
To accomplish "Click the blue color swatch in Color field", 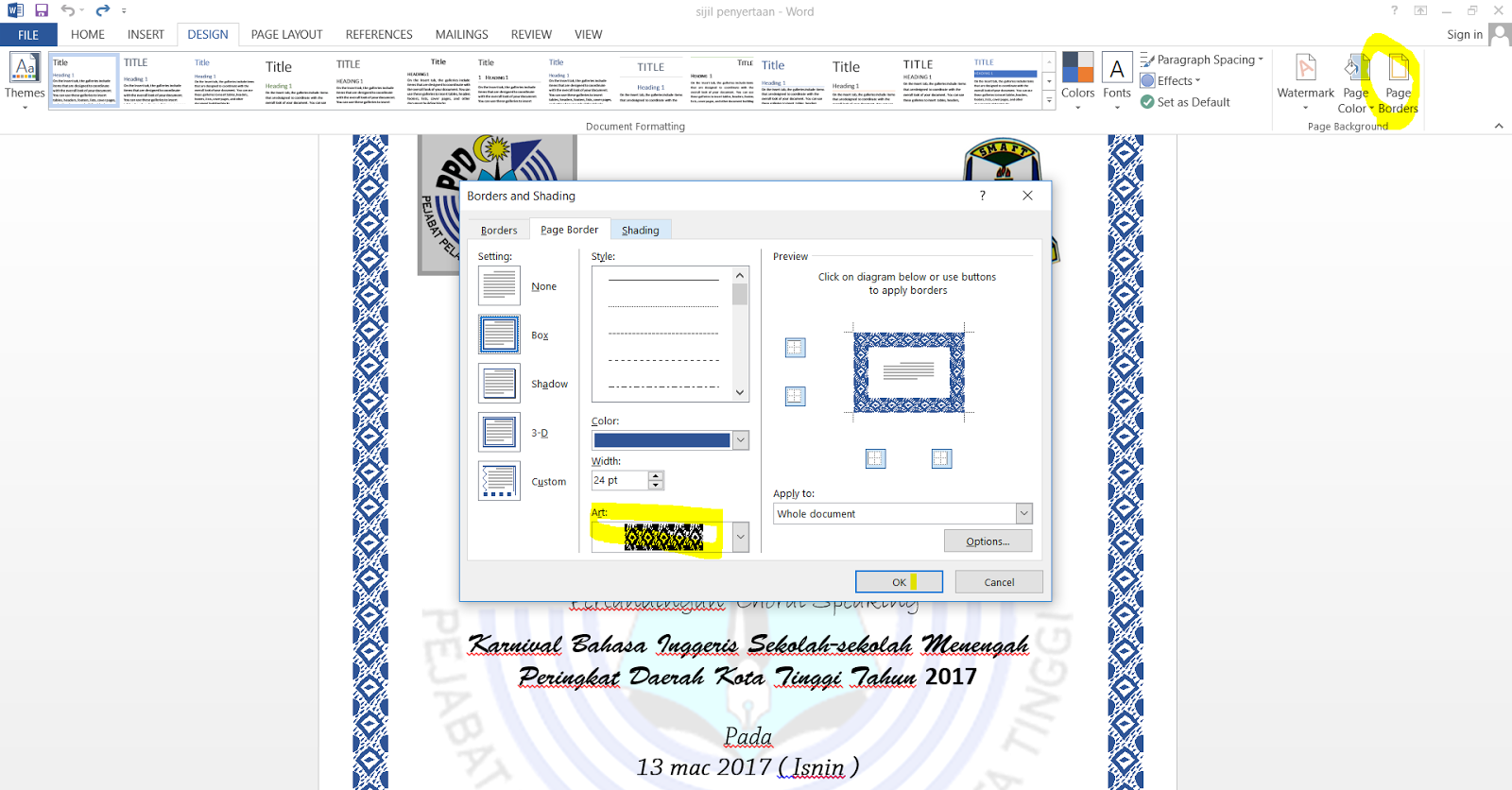I will pos(661,440).
